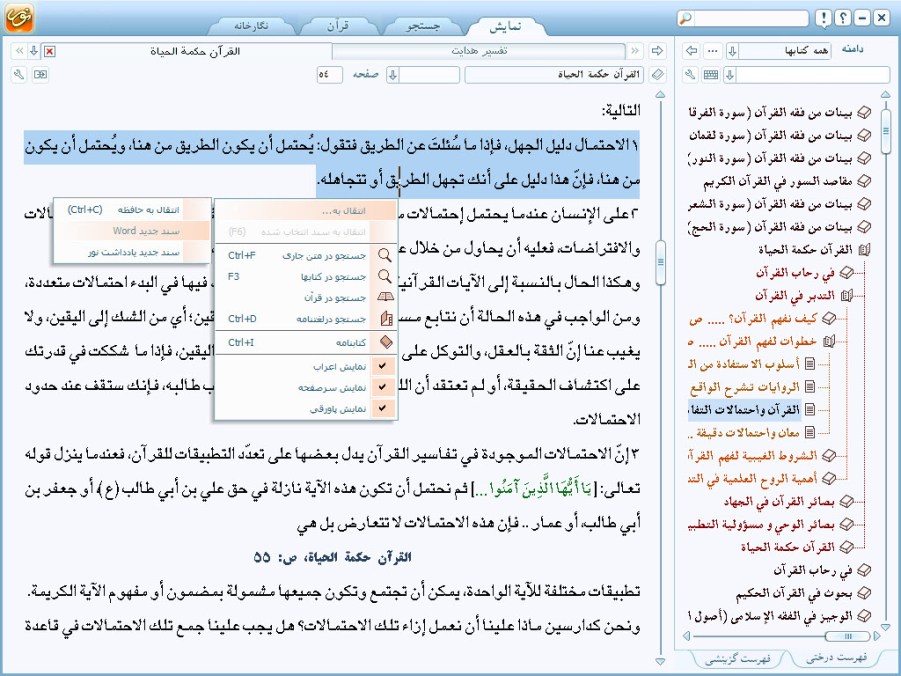Select the فهرست گزينشی tab
Viewport: 901px width, 676px height.
[737, 659]
